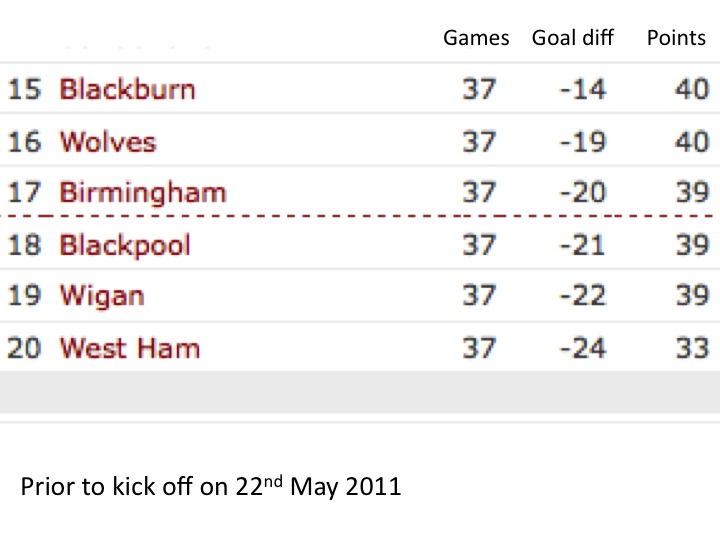Click the Wigan team name
Viewport: 720px width, 540px height.
(102, 296)
